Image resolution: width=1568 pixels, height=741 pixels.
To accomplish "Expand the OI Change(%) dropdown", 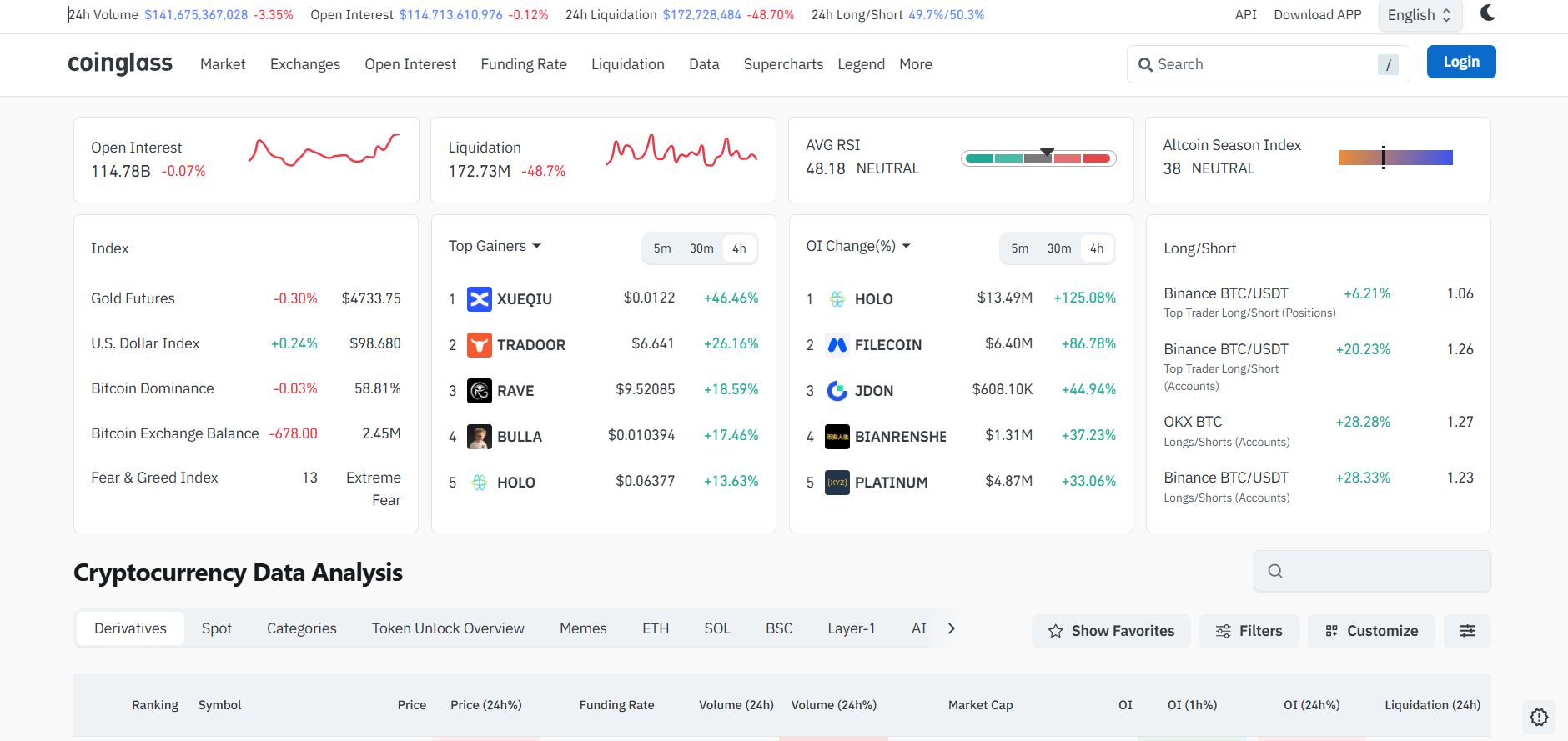I will coord(858,246).
